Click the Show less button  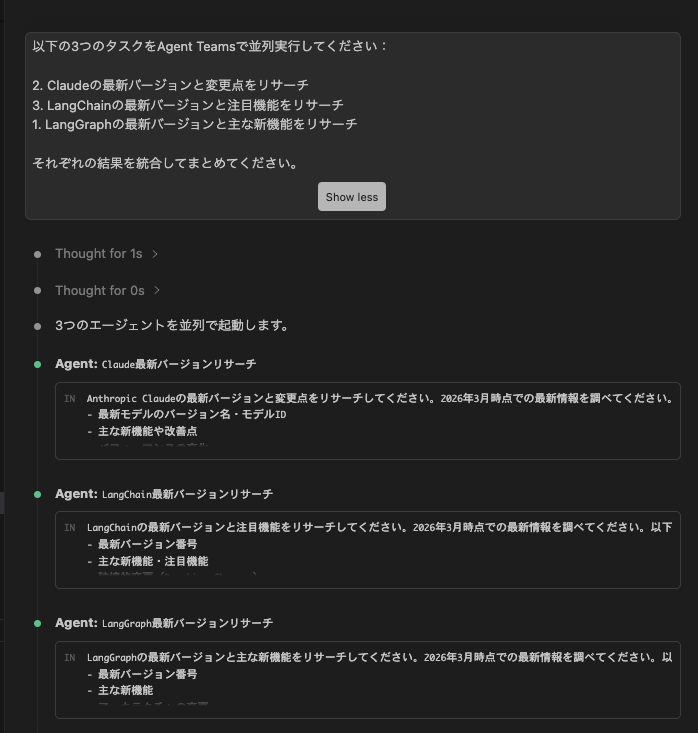tap(352, 197)
